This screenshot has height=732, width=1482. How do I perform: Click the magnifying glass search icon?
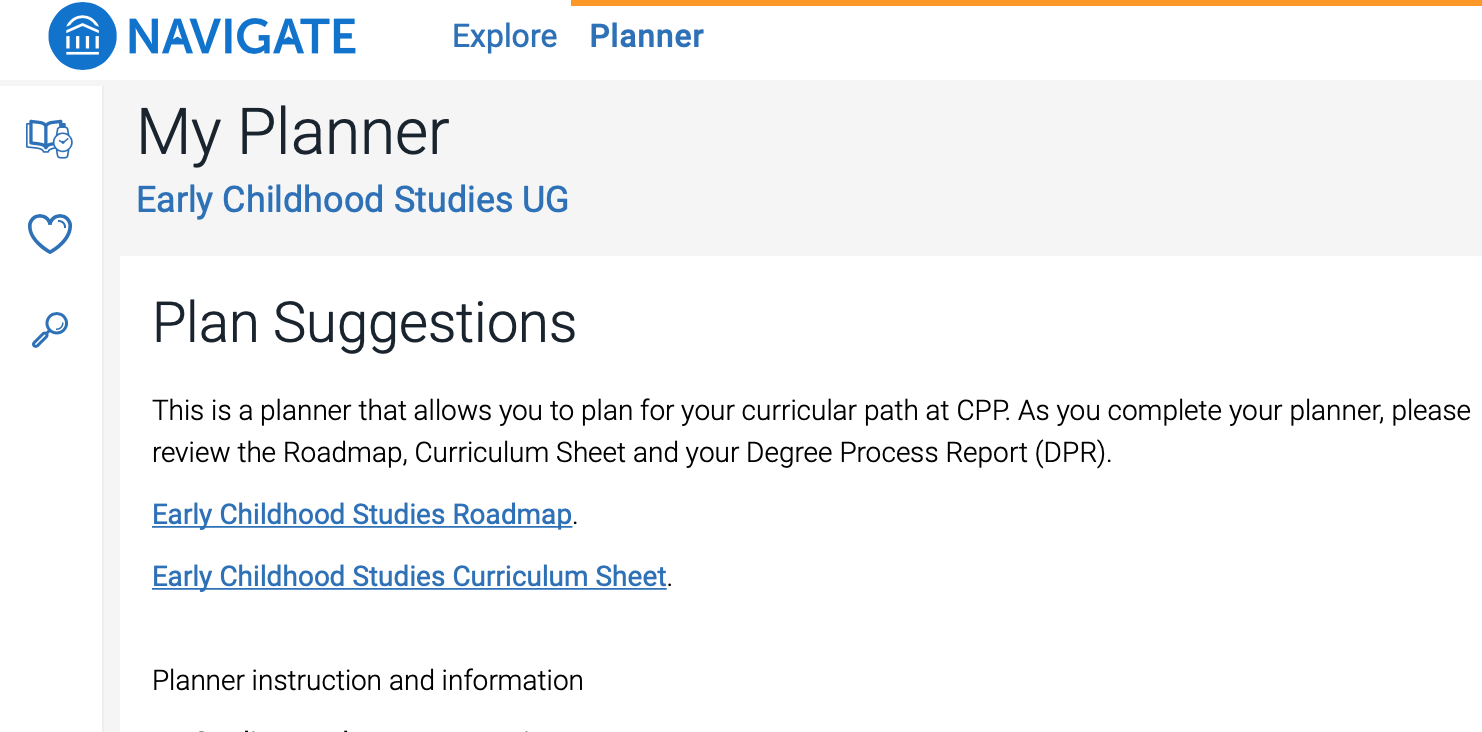49,330
